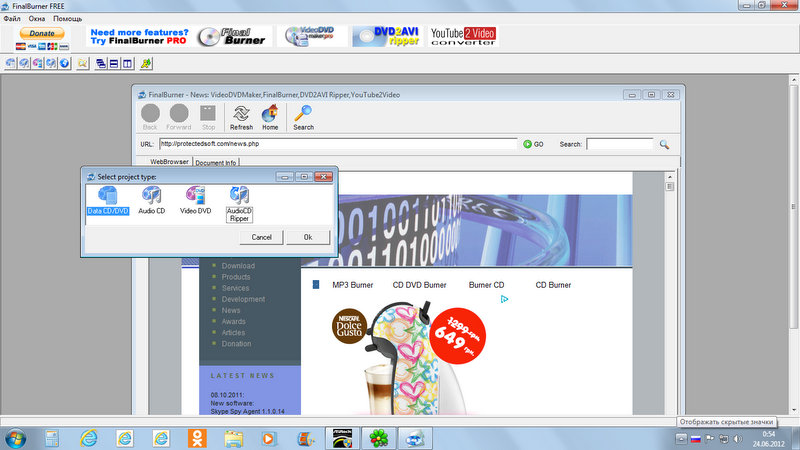Select the Data CD/DVD project type
800x450 pixels.
point(108,201)
